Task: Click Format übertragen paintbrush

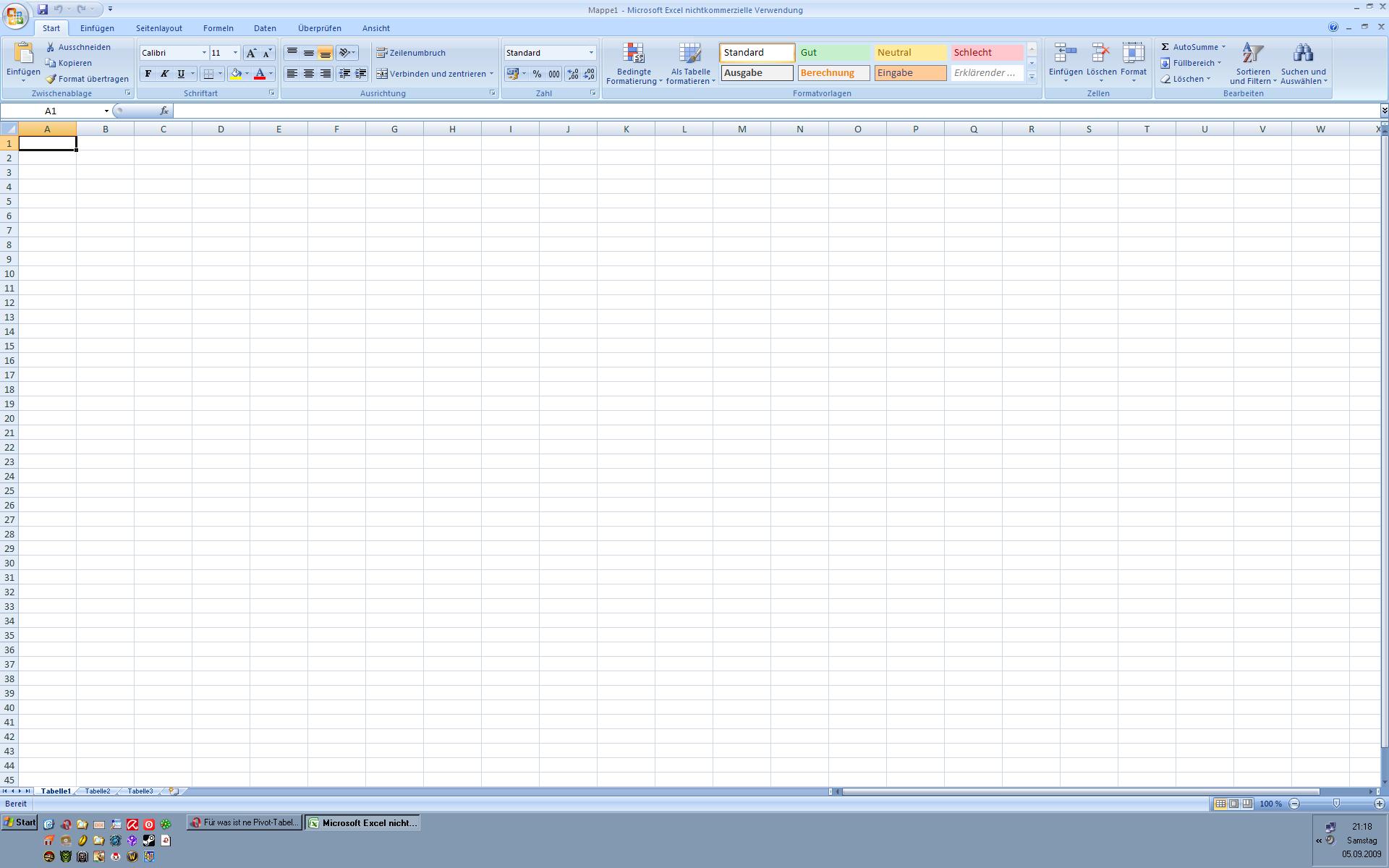Action: [51, 79]
